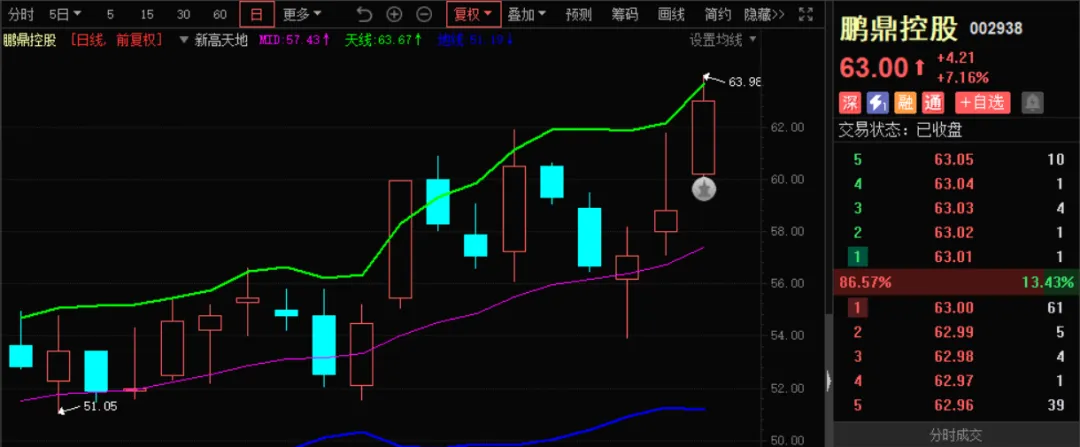Screen dimensions: 1080x447
Task: Switch to the 分时 intraday view
Action: tap(21, 14)
